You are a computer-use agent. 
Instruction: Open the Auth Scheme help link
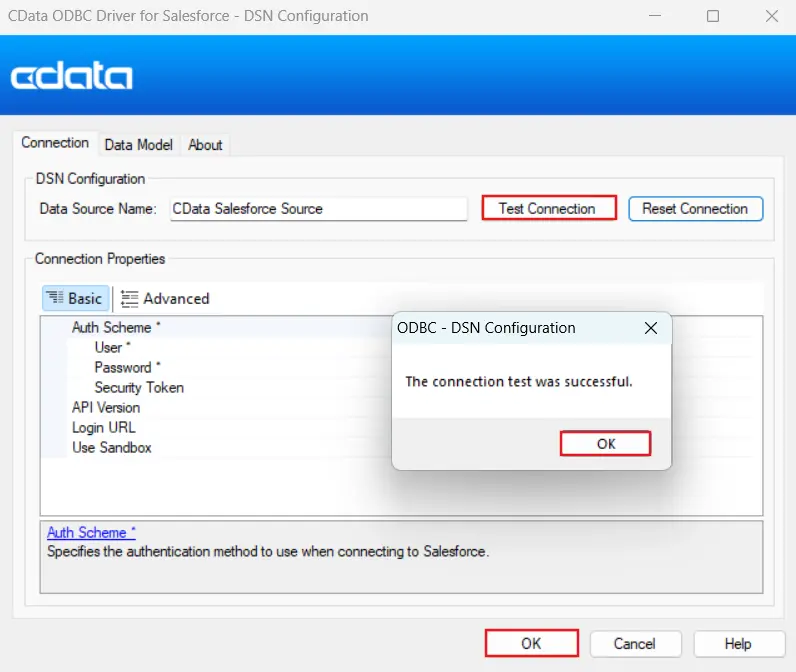coord(91,532)
